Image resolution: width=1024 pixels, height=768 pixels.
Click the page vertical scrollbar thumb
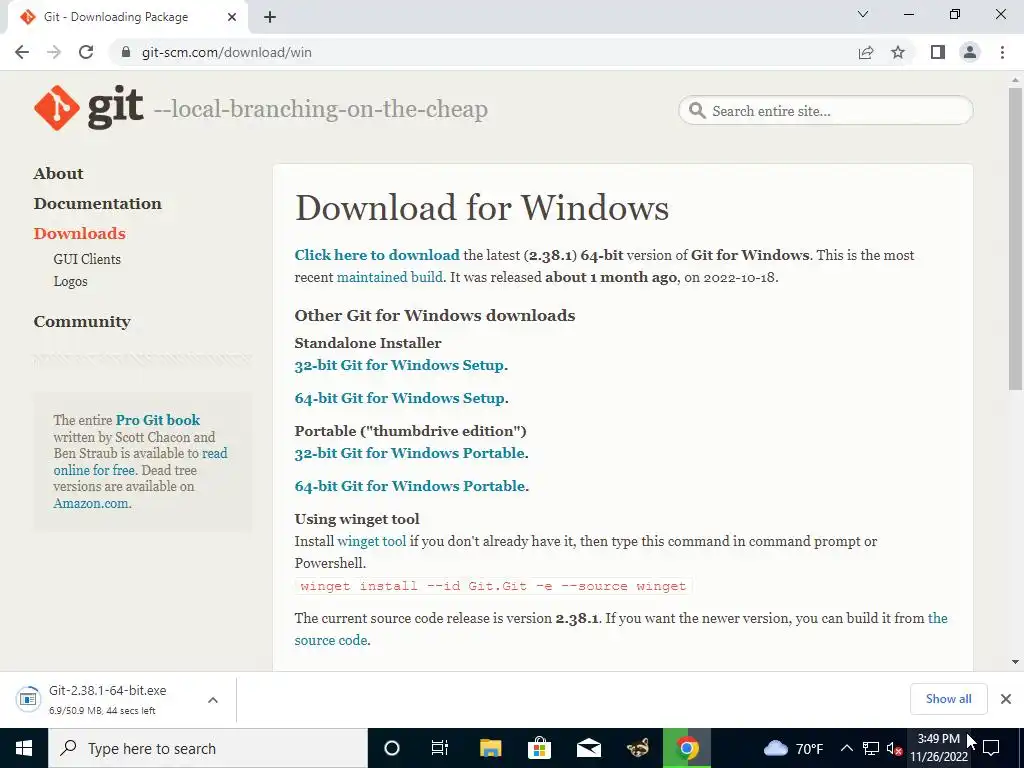pos(1015,239)
